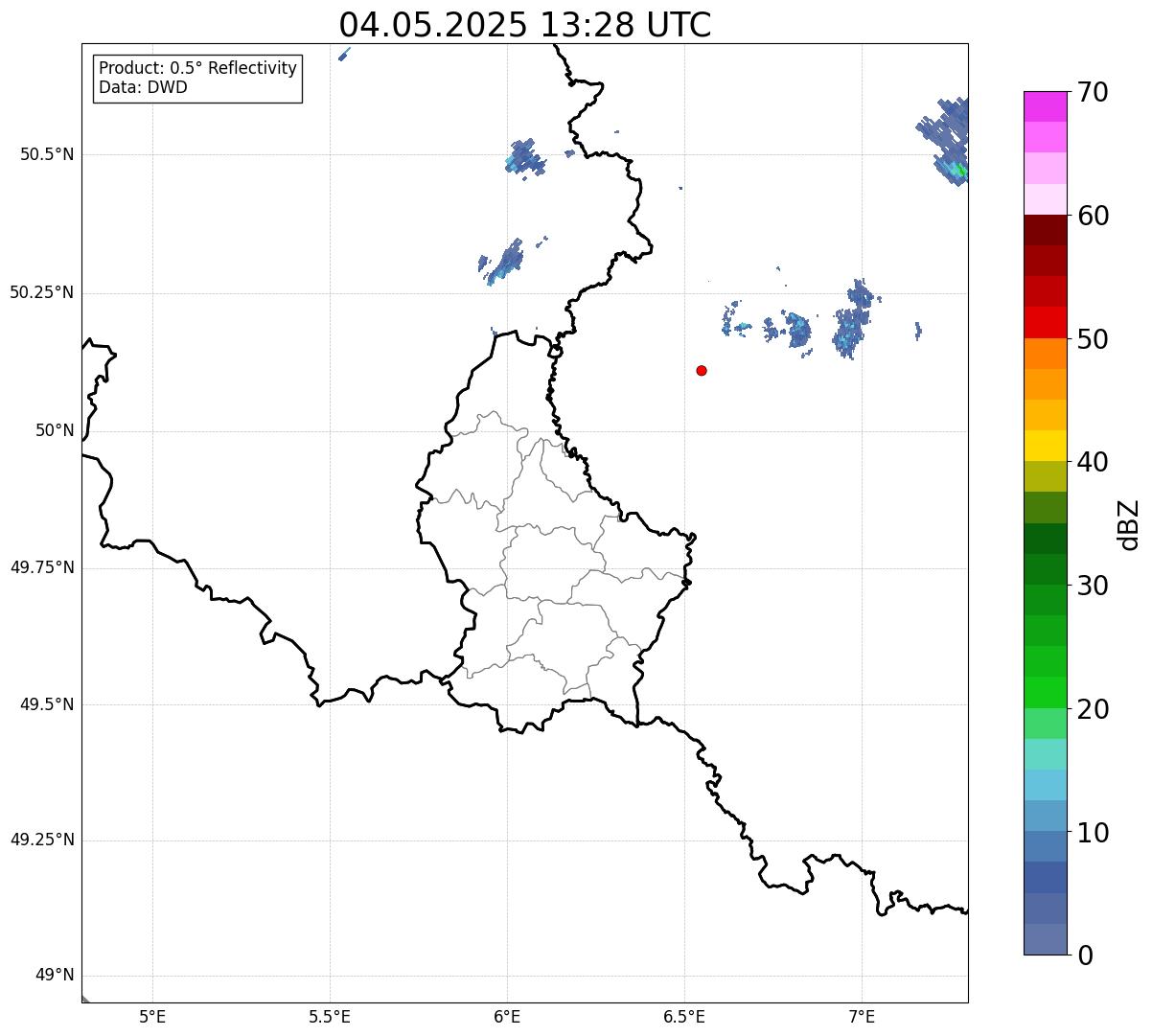Click the 50°N latitude label
The image size is (1152, 1036).
55,430
